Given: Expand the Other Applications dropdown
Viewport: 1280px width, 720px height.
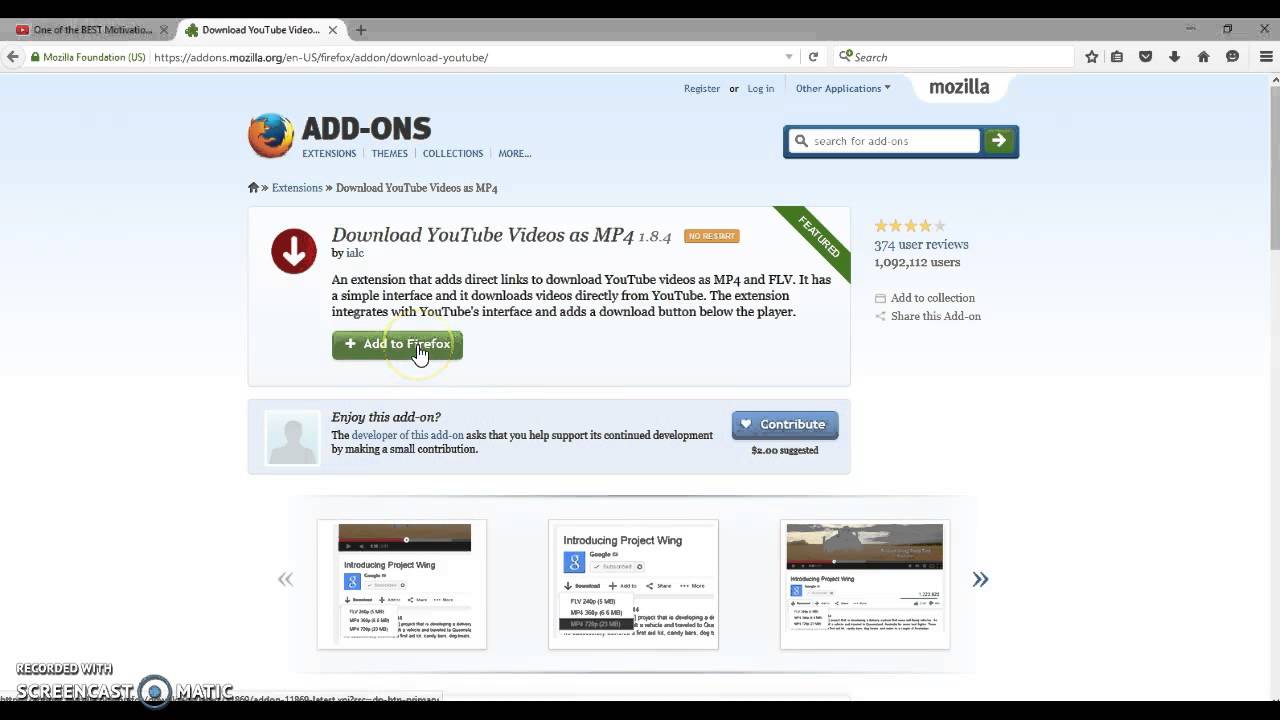Looking at the screenshot, I should [843, 88].
